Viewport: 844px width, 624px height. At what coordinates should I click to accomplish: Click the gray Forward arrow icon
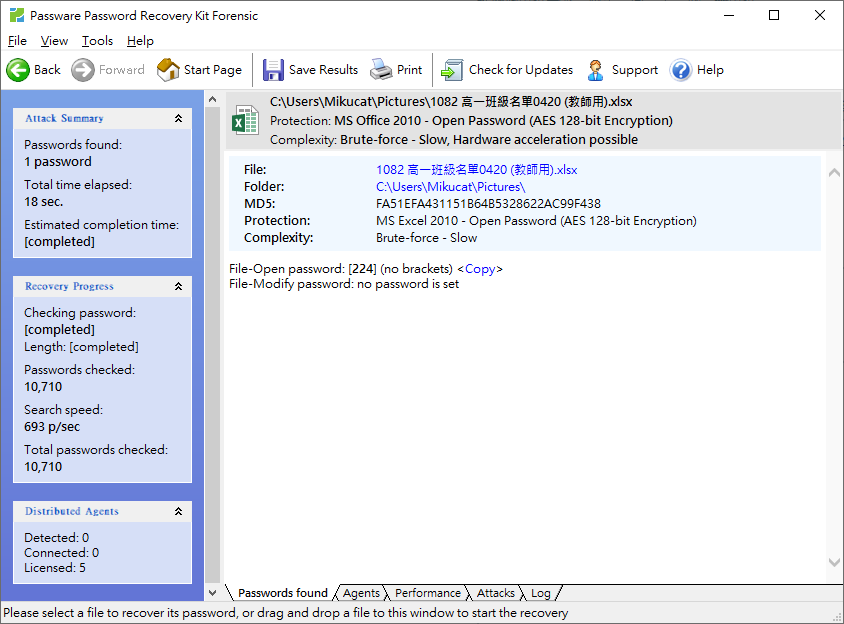83,70
